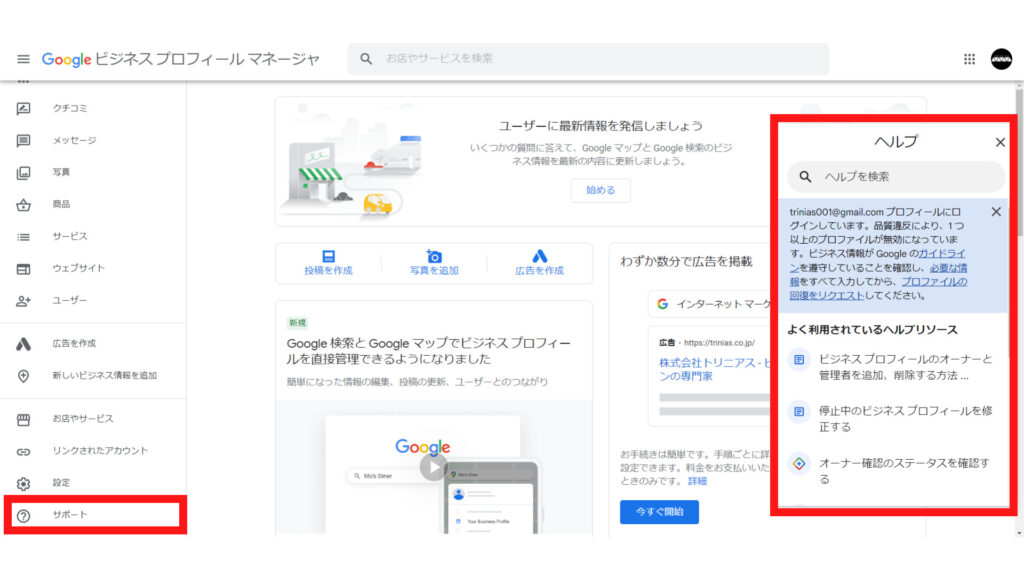The height and width of the screenshot is (576, 1024).
Task: Click the 写真を追加 camera icon
Action: click(434, 255)
